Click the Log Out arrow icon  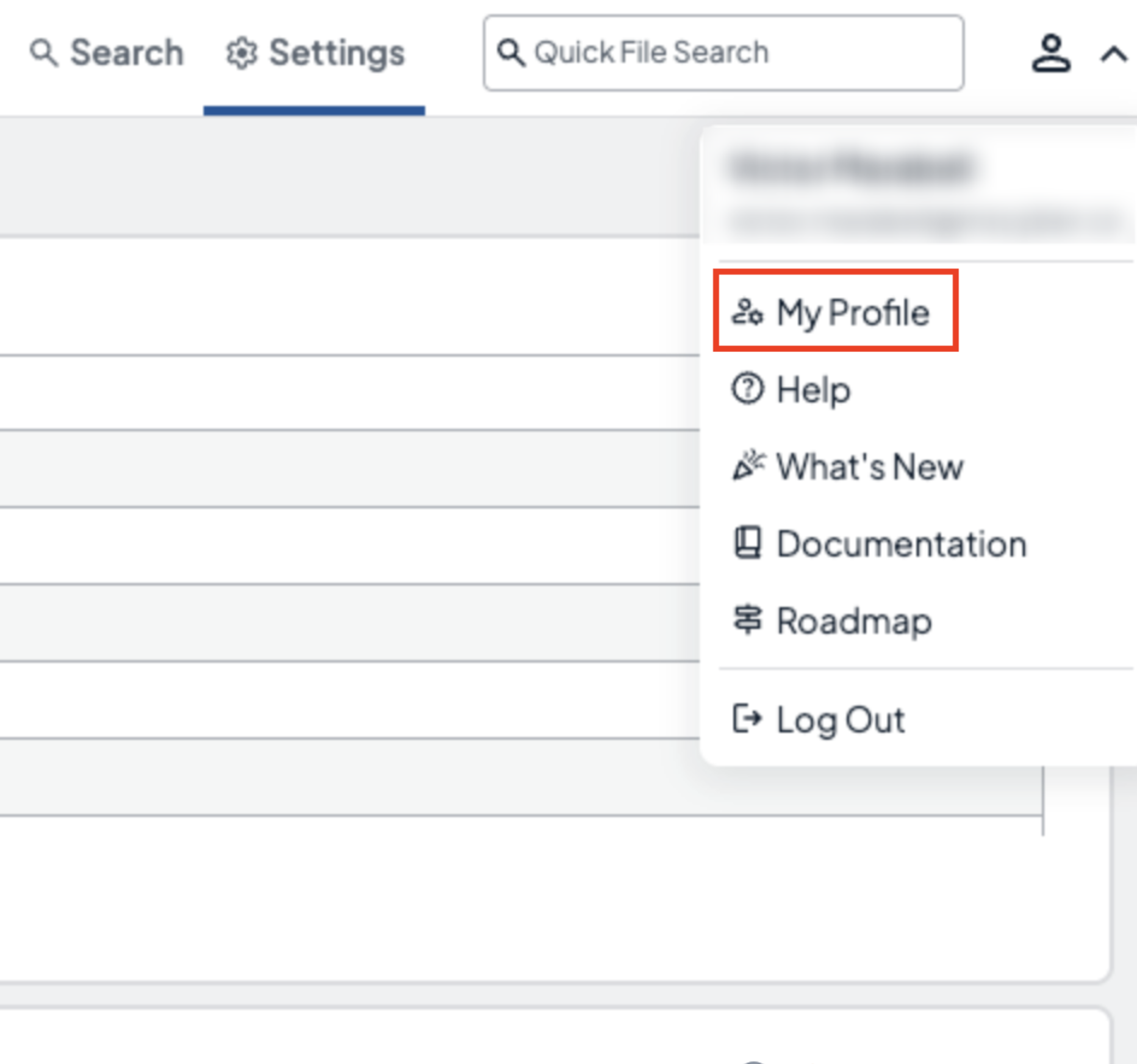[x=747, y=719]
